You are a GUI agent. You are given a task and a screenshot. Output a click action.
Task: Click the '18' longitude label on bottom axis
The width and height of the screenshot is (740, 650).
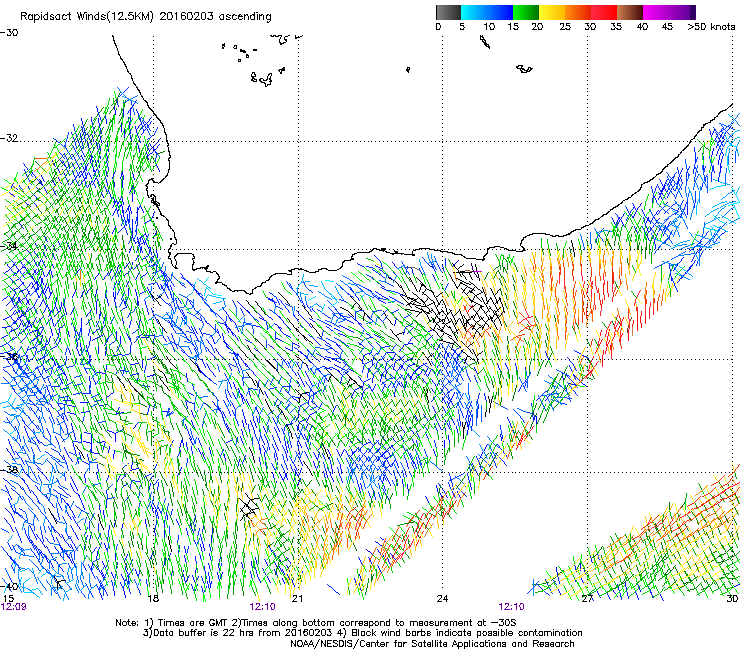tap(153, 599)
